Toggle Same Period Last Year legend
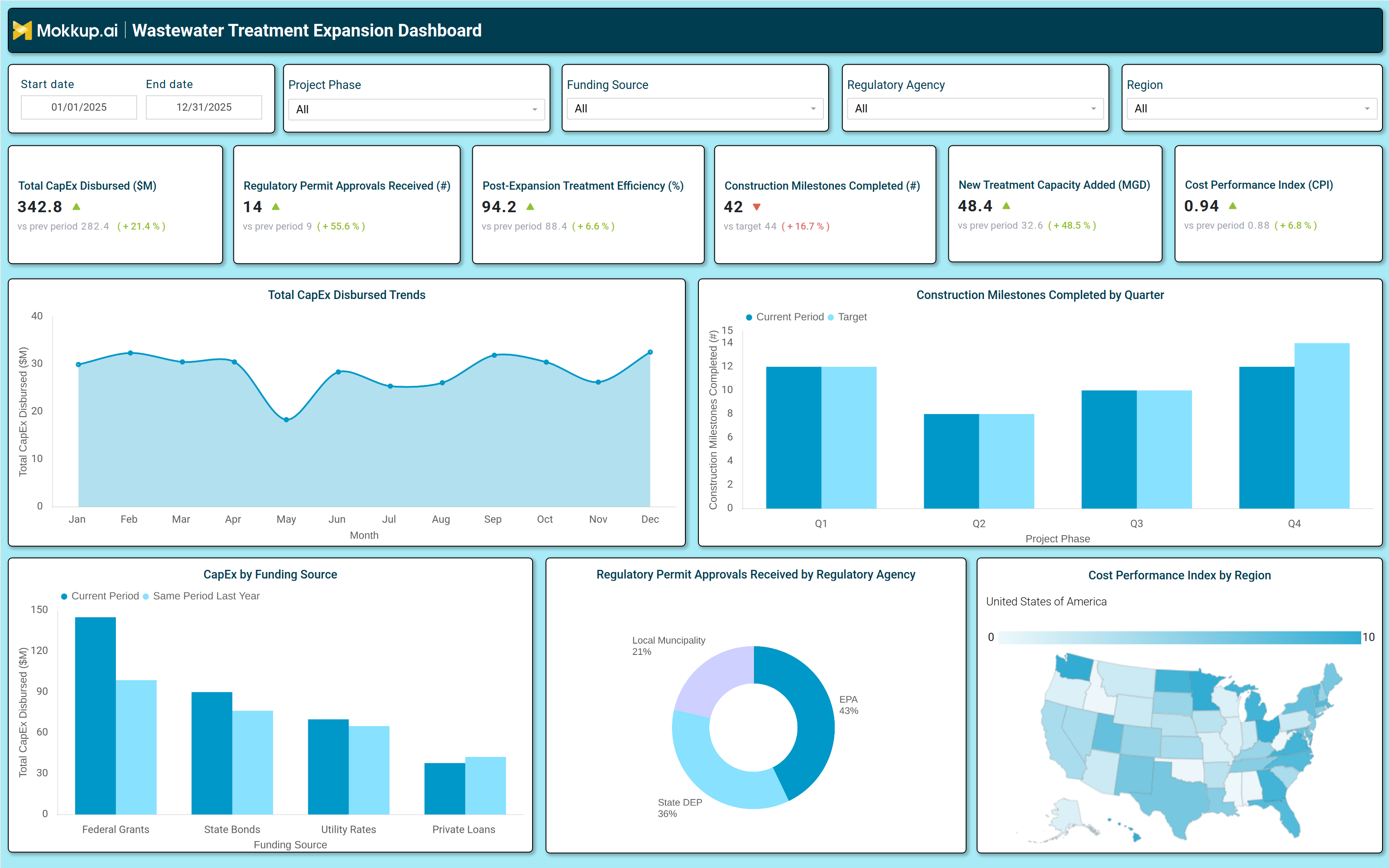This screenshot has height=868, width=1389. (201, 596)
